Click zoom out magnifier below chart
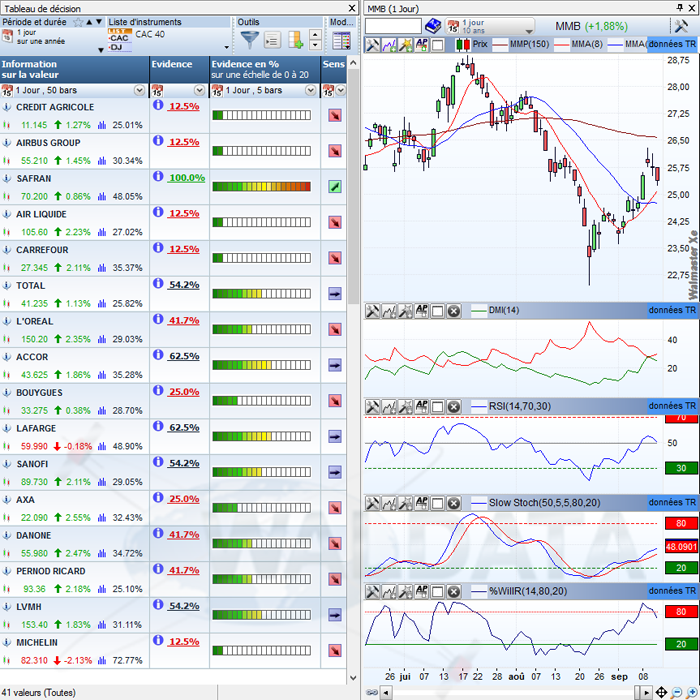 click(x=677, y=692)
